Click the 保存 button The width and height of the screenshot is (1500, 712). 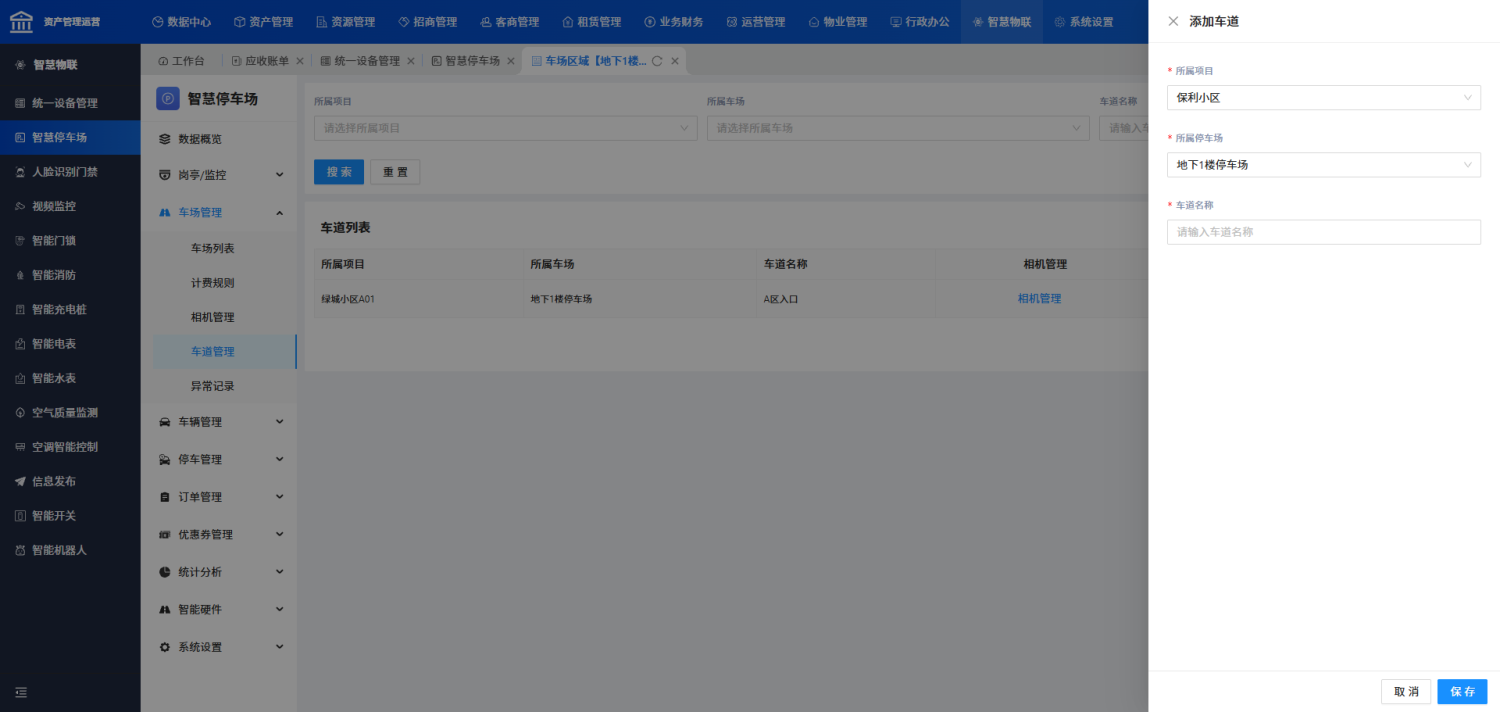click(x=1462, y=692)
